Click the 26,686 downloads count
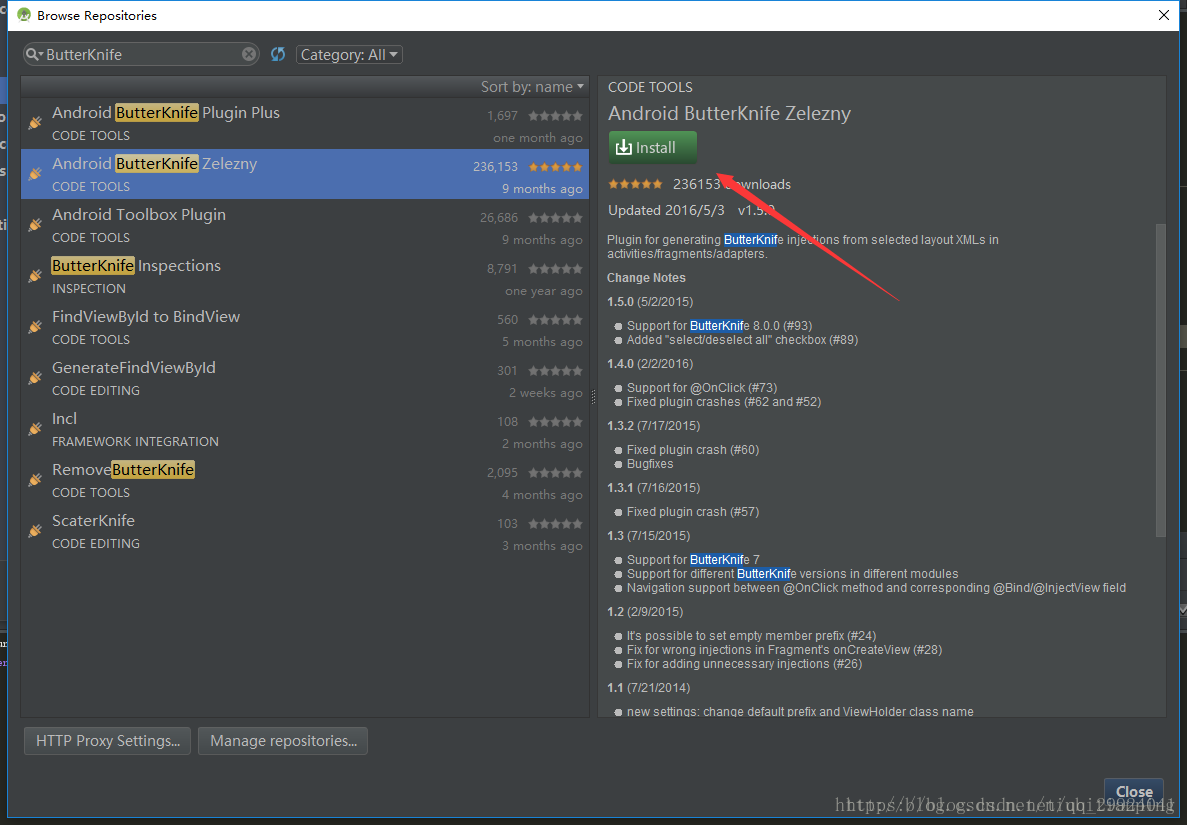This screenshot has width=1187, height=825. (x=499, y=218)
